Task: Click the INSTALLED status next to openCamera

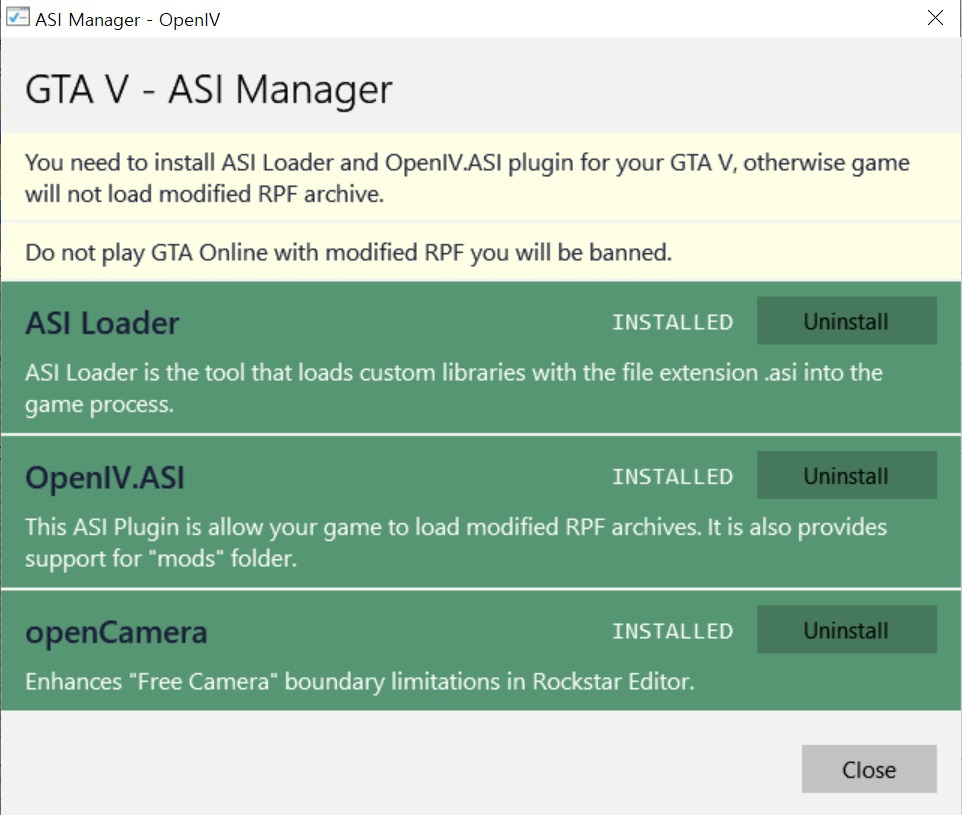Action: tap(672, 631)
